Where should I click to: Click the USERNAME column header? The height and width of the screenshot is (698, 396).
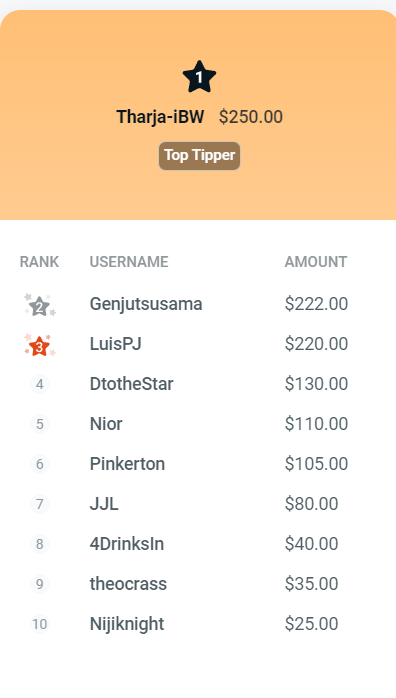click(x=129, y=262)
